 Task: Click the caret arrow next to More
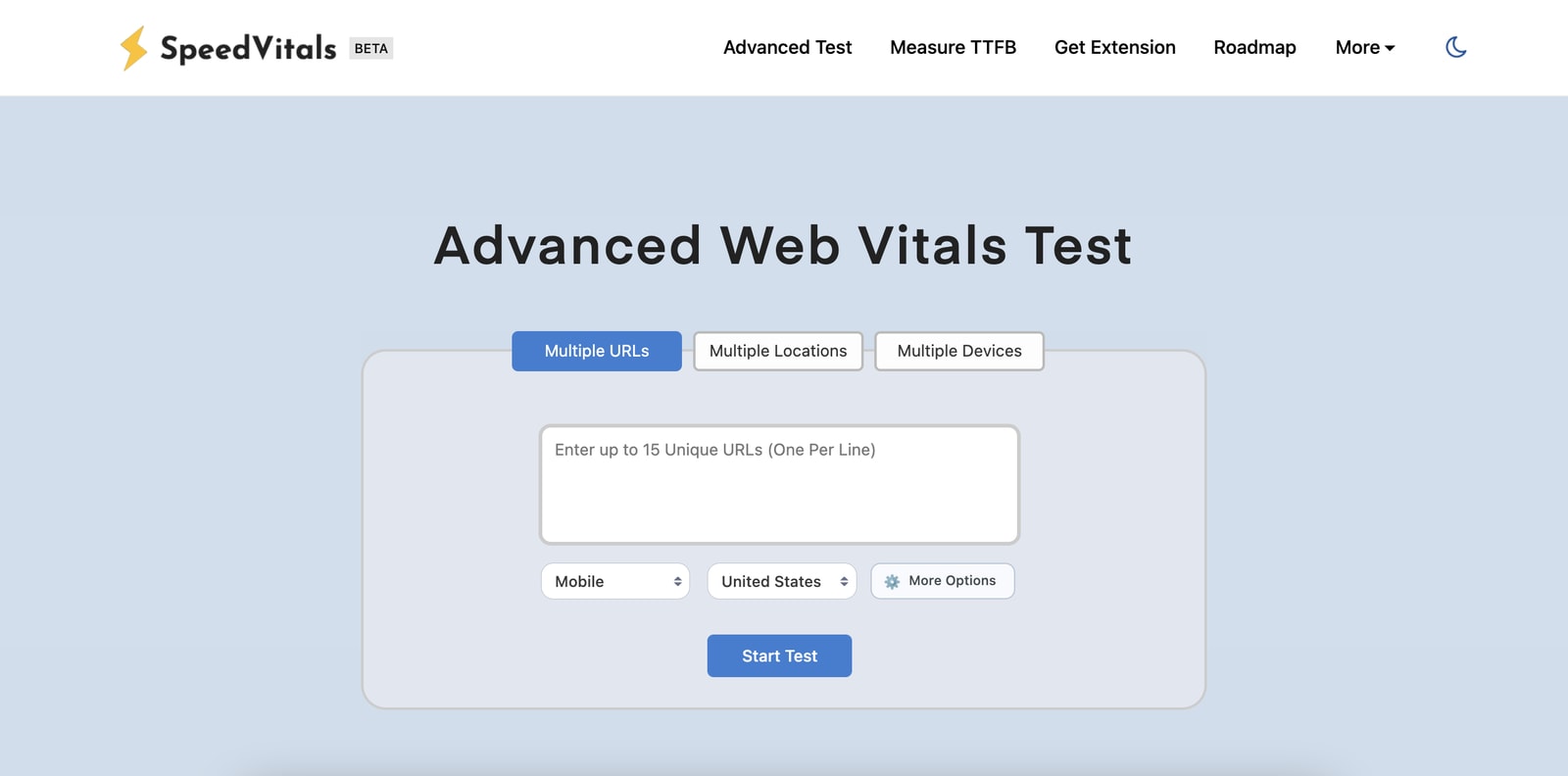(1390, 48)
